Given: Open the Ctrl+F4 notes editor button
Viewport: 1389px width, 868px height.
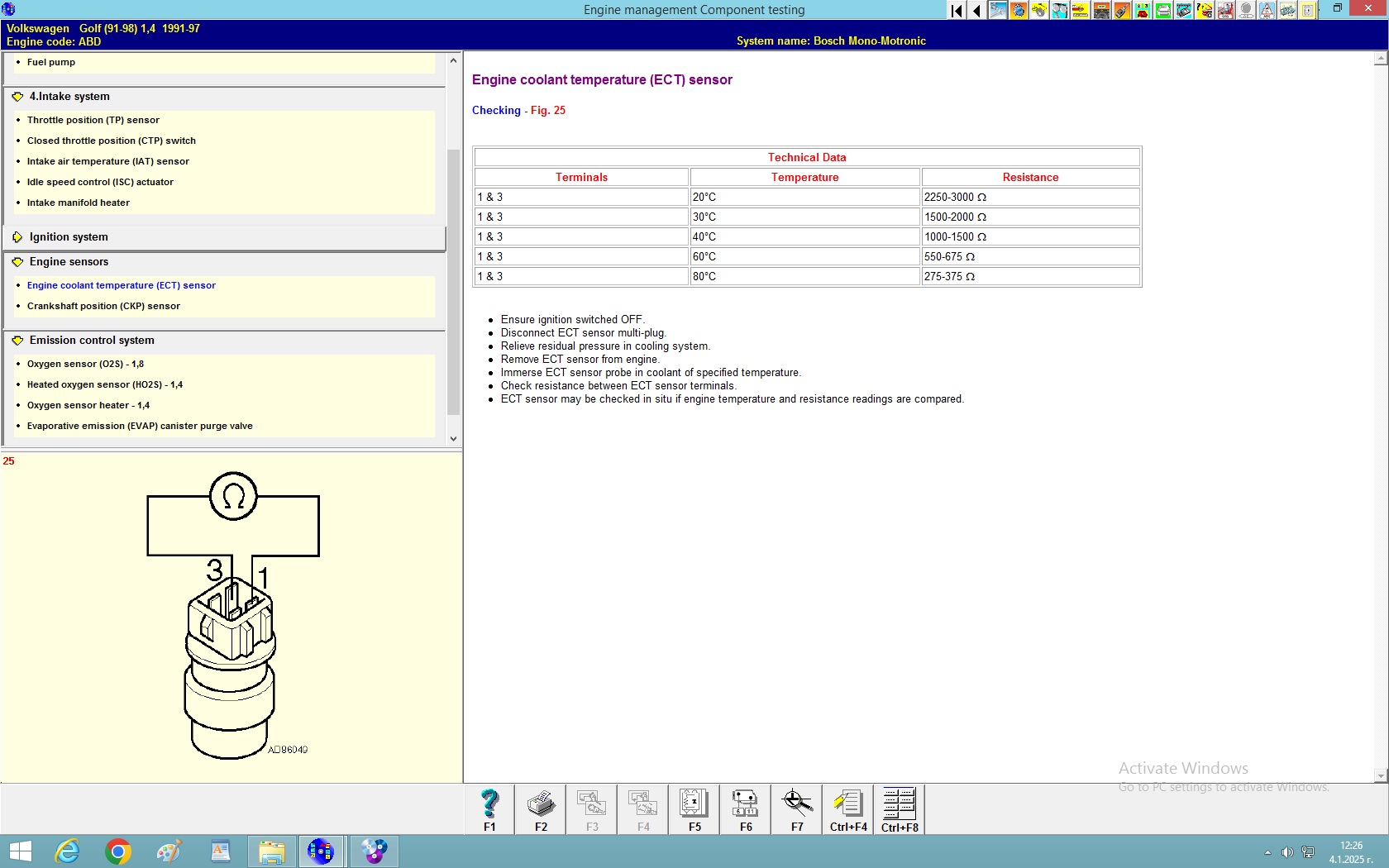Looking at the screenshot, I should pyautogui.click(x=848, y=809).
